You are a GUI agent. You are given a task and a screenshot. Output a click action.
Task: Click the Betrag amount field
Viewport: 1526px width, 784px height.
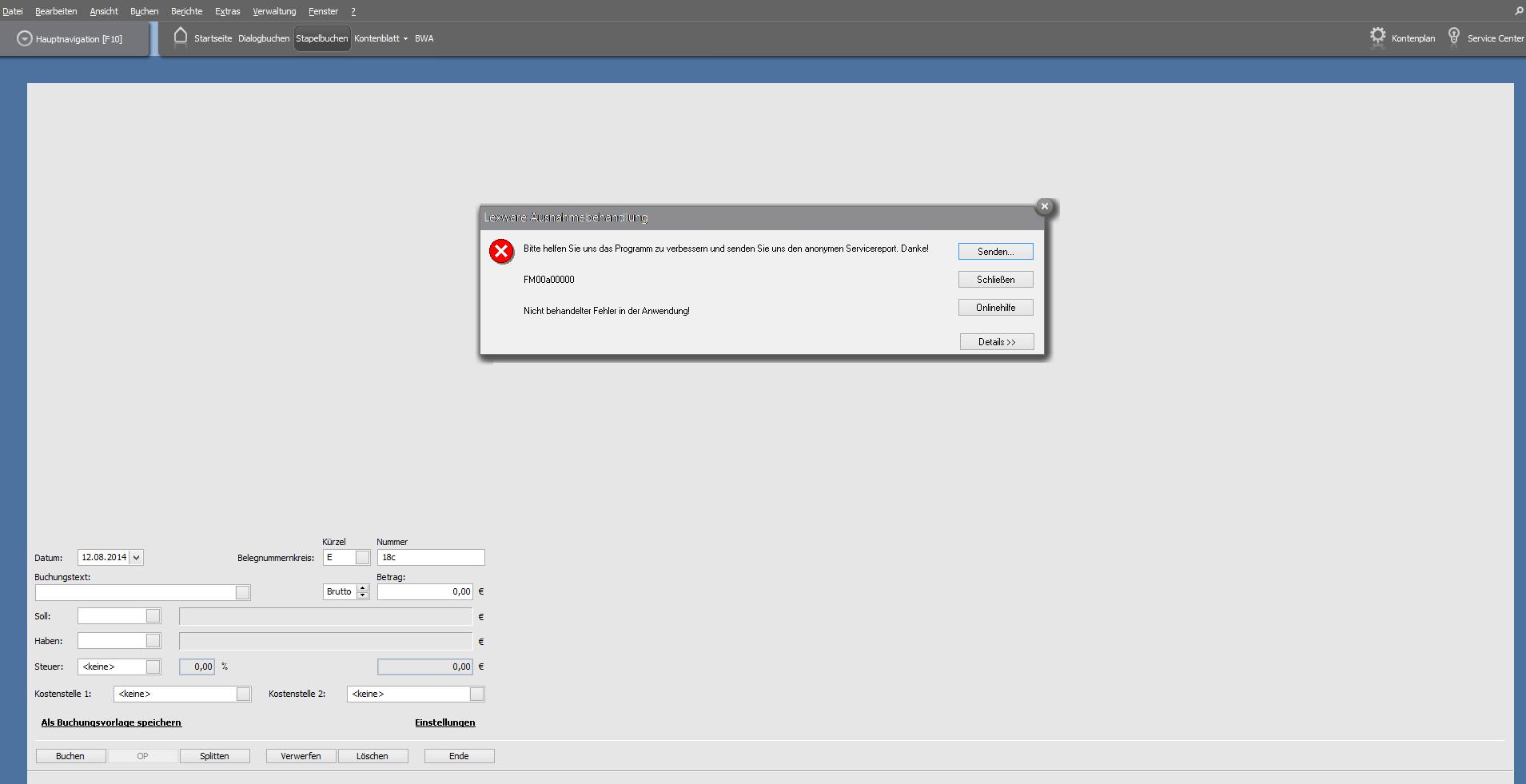point(425,592)
